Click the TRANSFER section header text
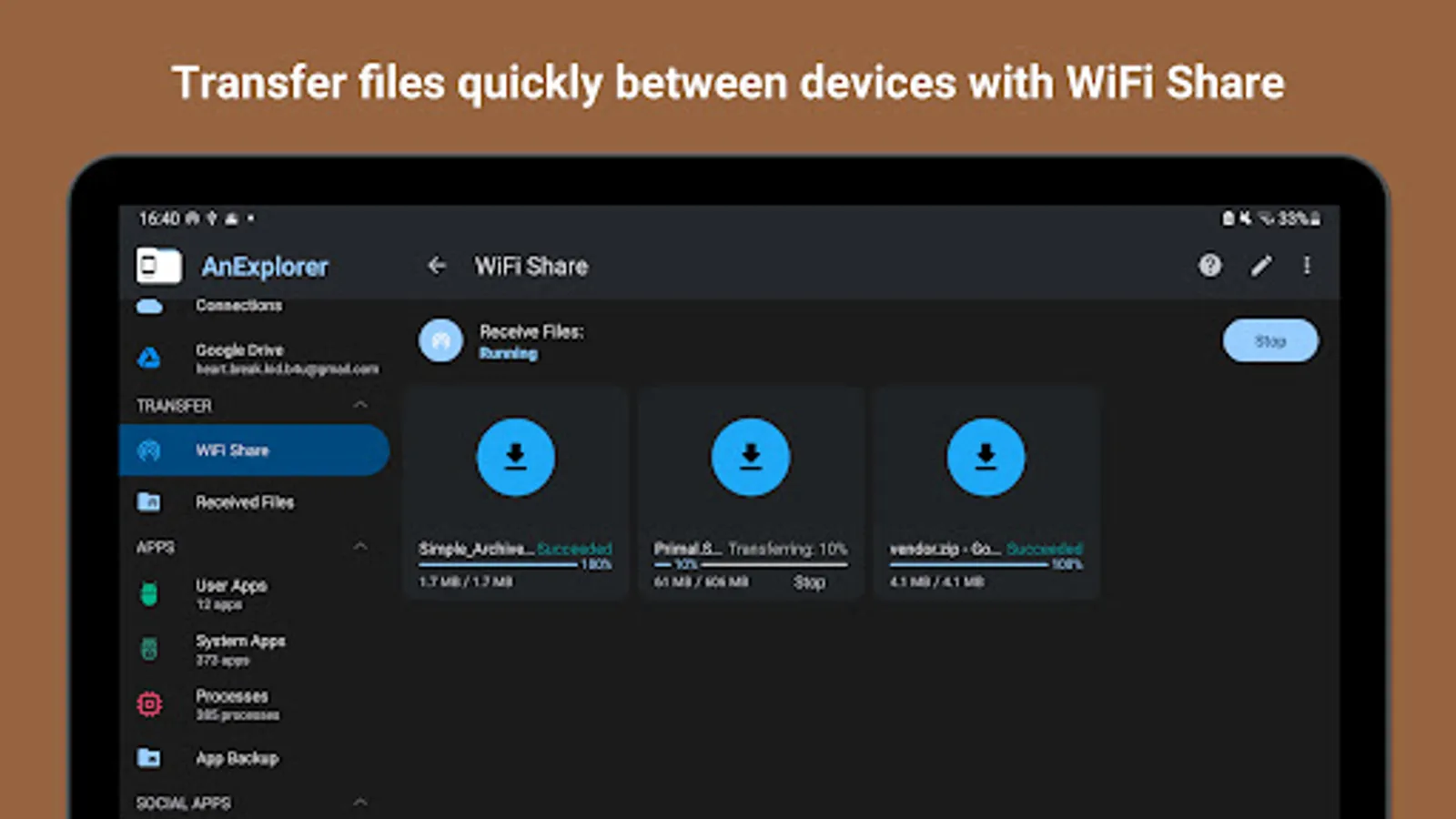 point(174,406)
